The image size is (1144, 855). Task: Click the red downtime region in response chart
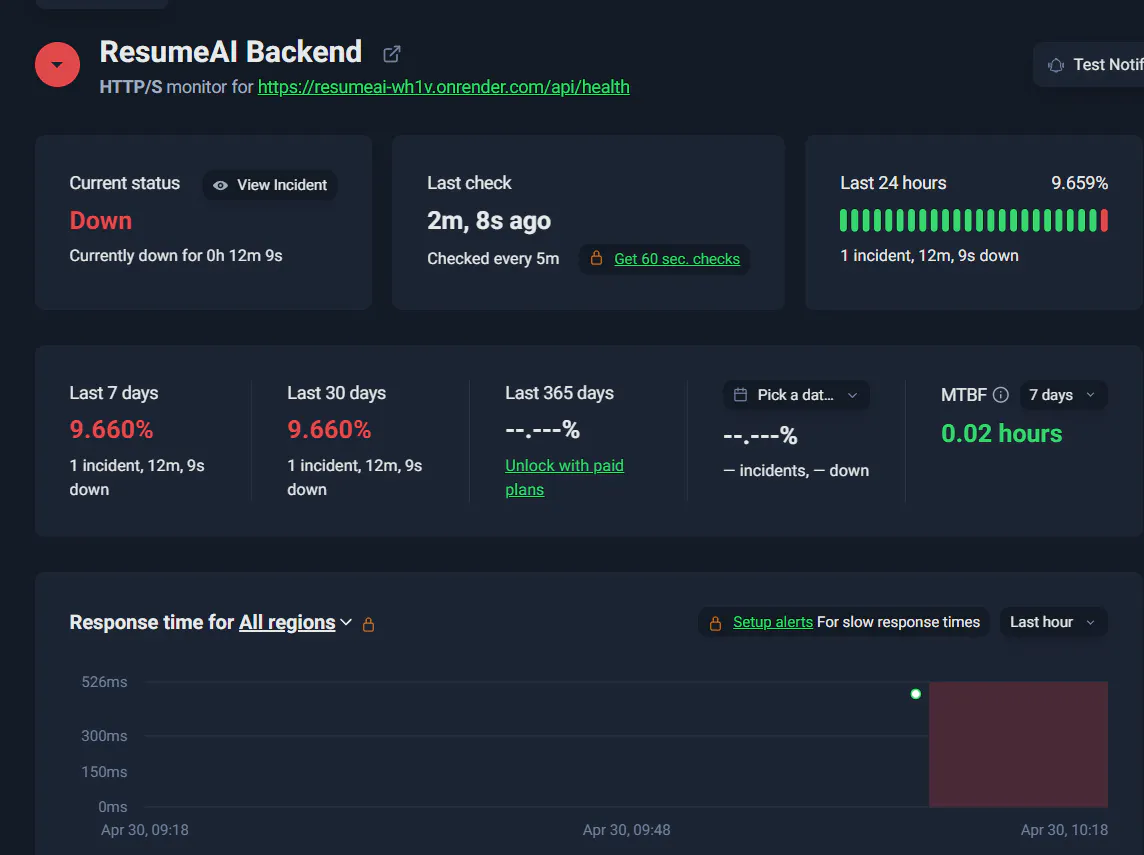coord(1018,744)
